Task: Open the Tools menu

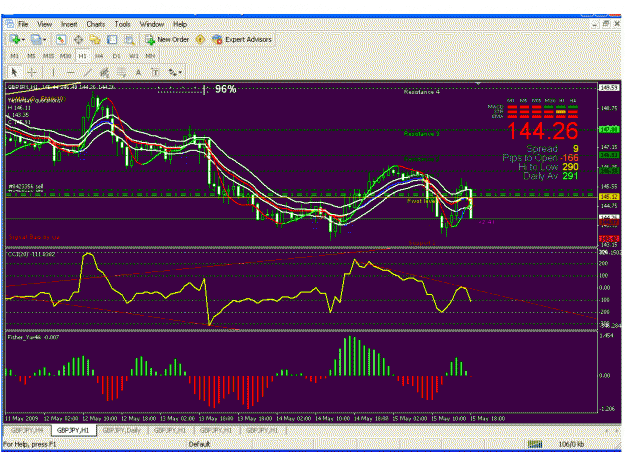Action: (x=122, y=24)
